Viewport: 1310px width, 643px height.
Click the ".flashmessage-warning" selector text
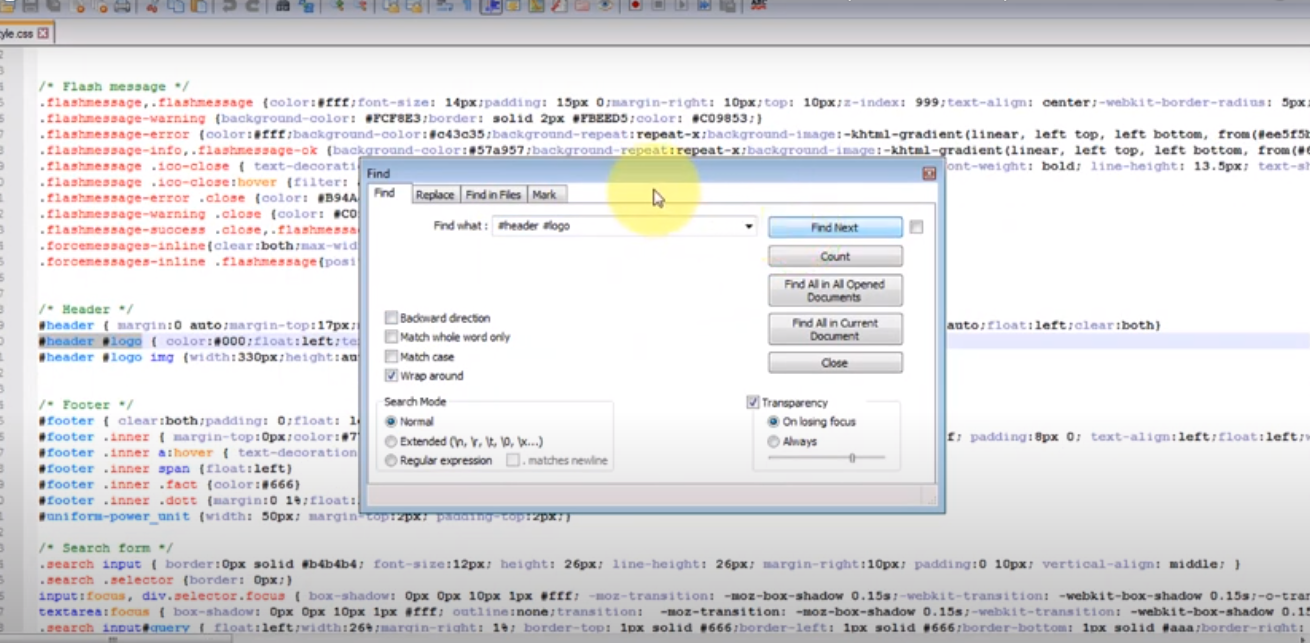[x=122, y=119]
